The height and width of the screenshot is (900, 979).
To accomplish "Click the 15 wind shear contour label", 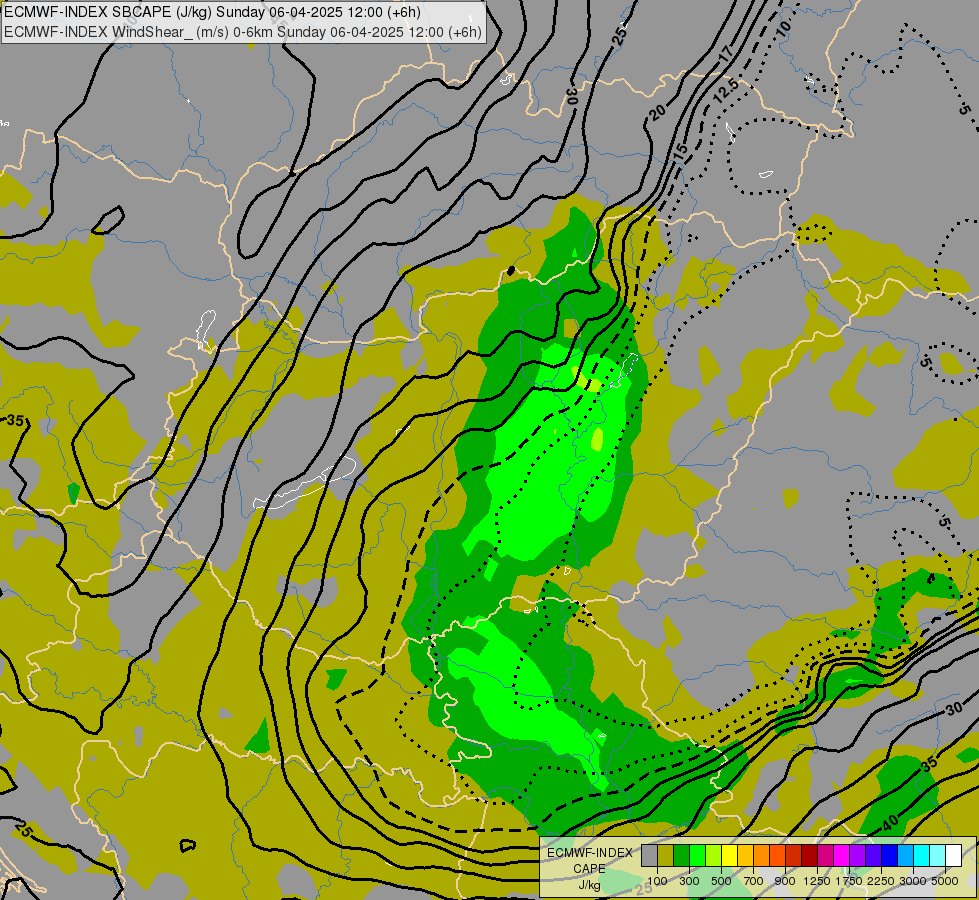I will coord(681,149).
